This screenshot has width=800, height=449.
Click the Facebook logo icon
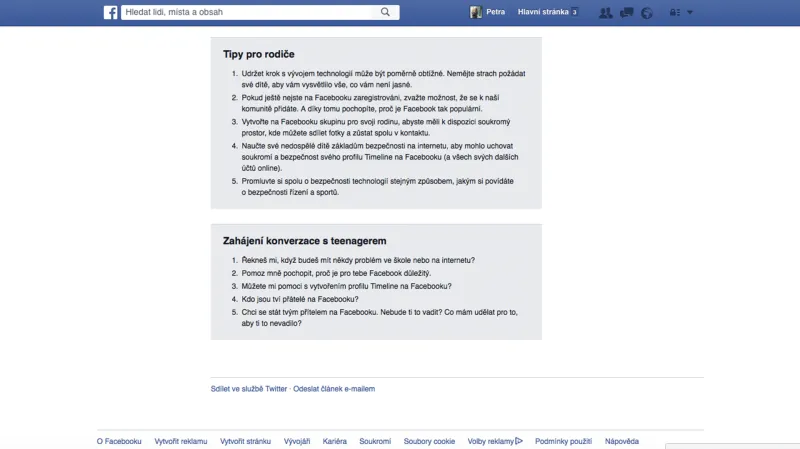click(110, 12)
